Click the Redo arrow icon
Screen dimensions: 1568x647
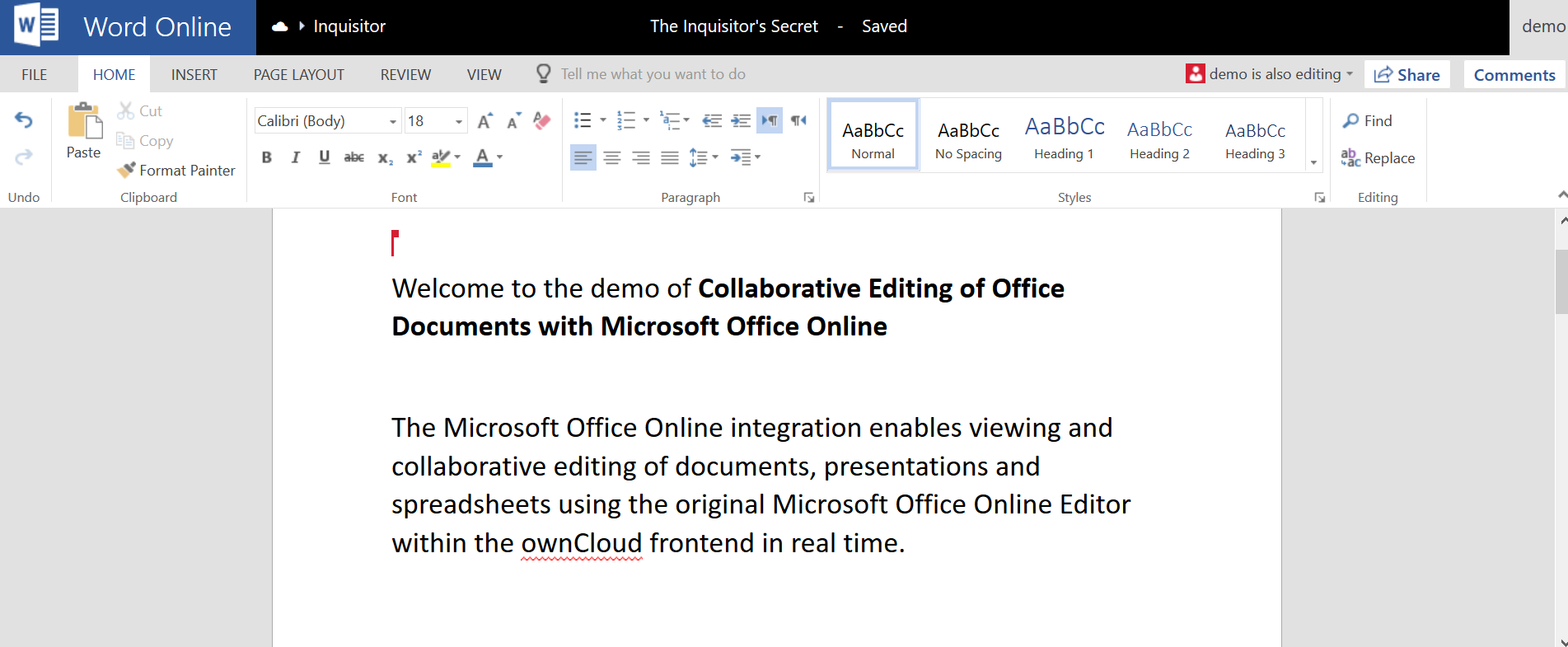[x=24, y=156]
